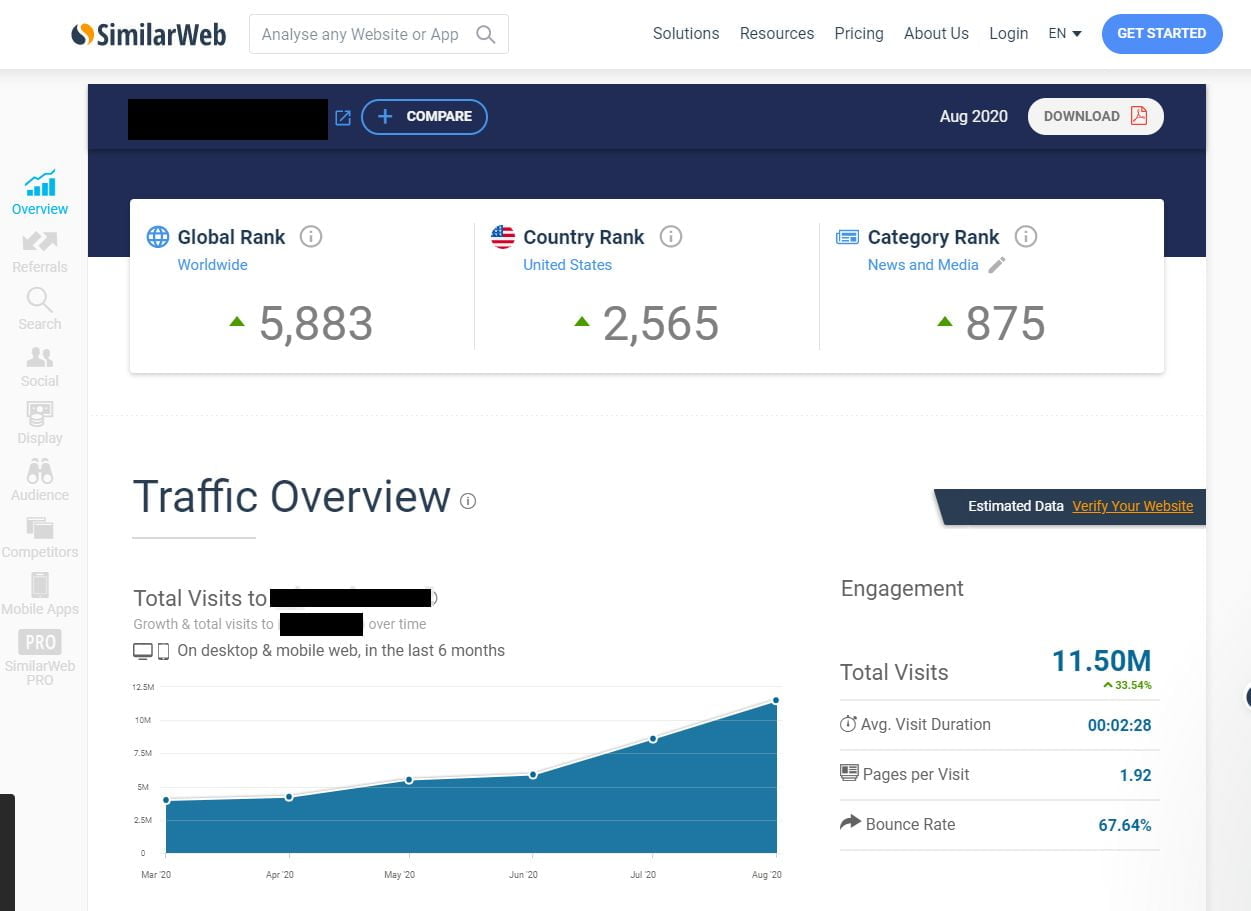Click the Category Rank news icon
The height and width of the screenshot is (911, 1251).
coord(847,237)
